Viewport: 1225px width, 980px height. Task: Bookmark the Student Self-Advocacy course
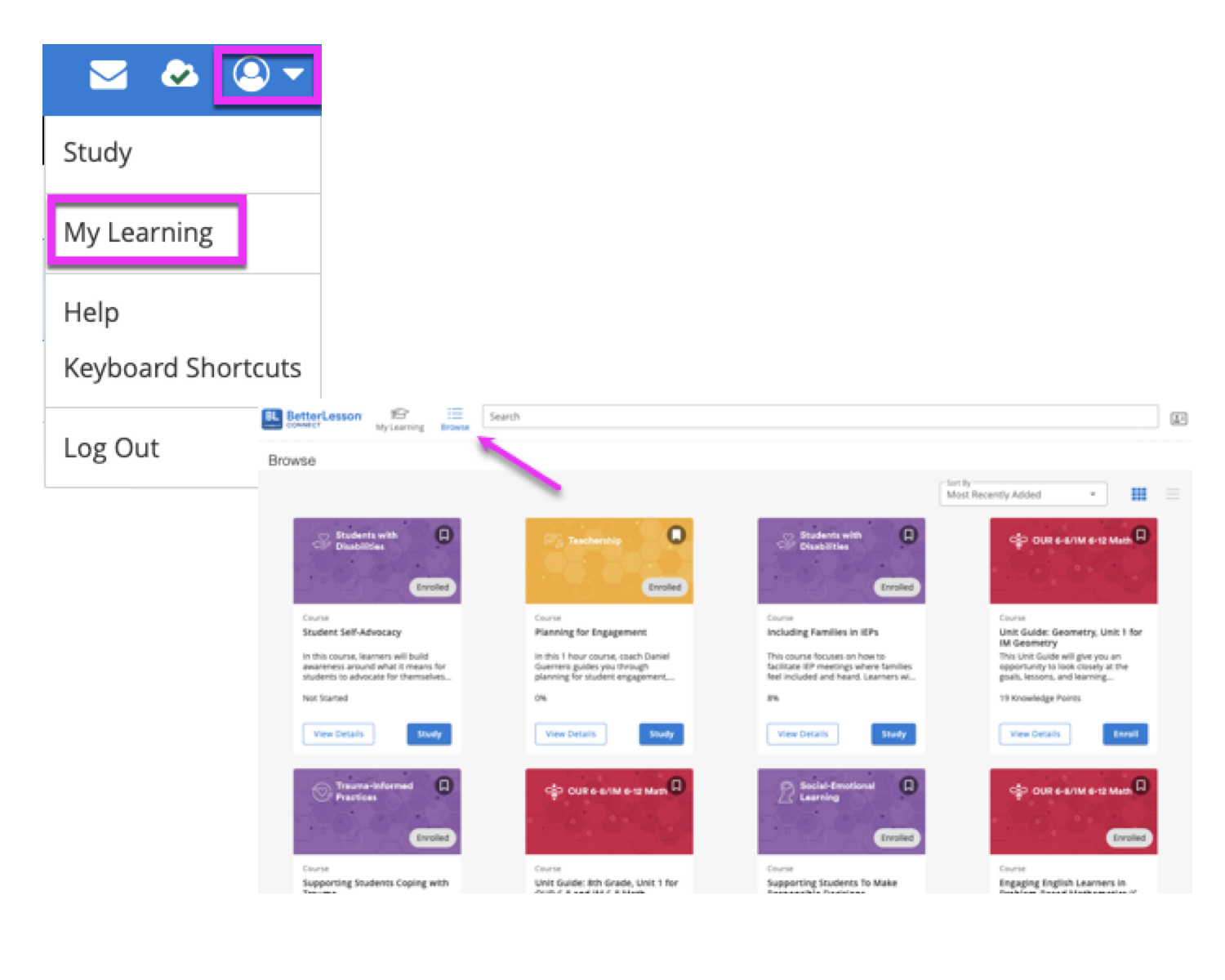tap(444, 535)
